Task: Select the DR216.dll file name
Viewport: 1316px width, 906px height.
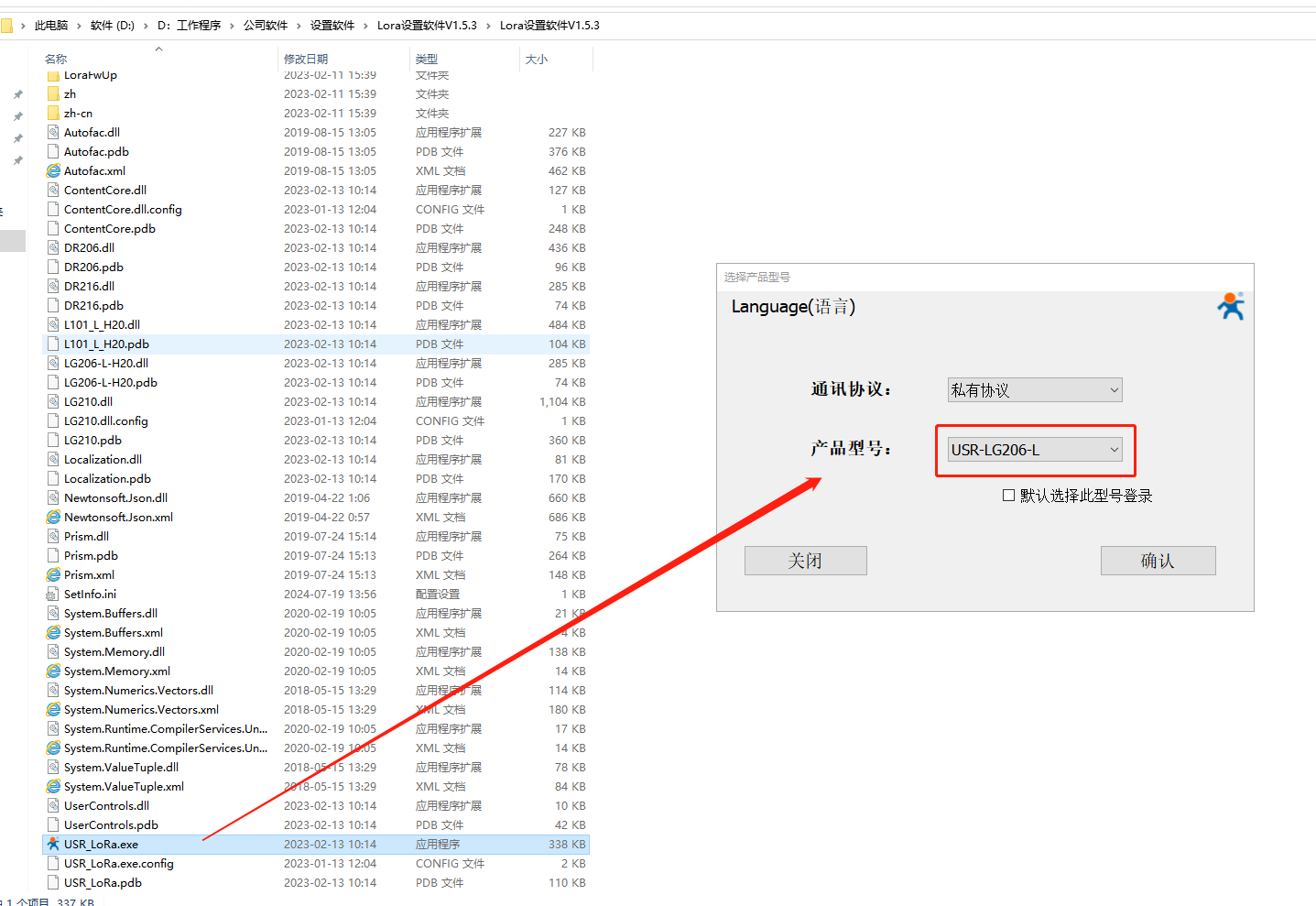Action: click(89, 286)
